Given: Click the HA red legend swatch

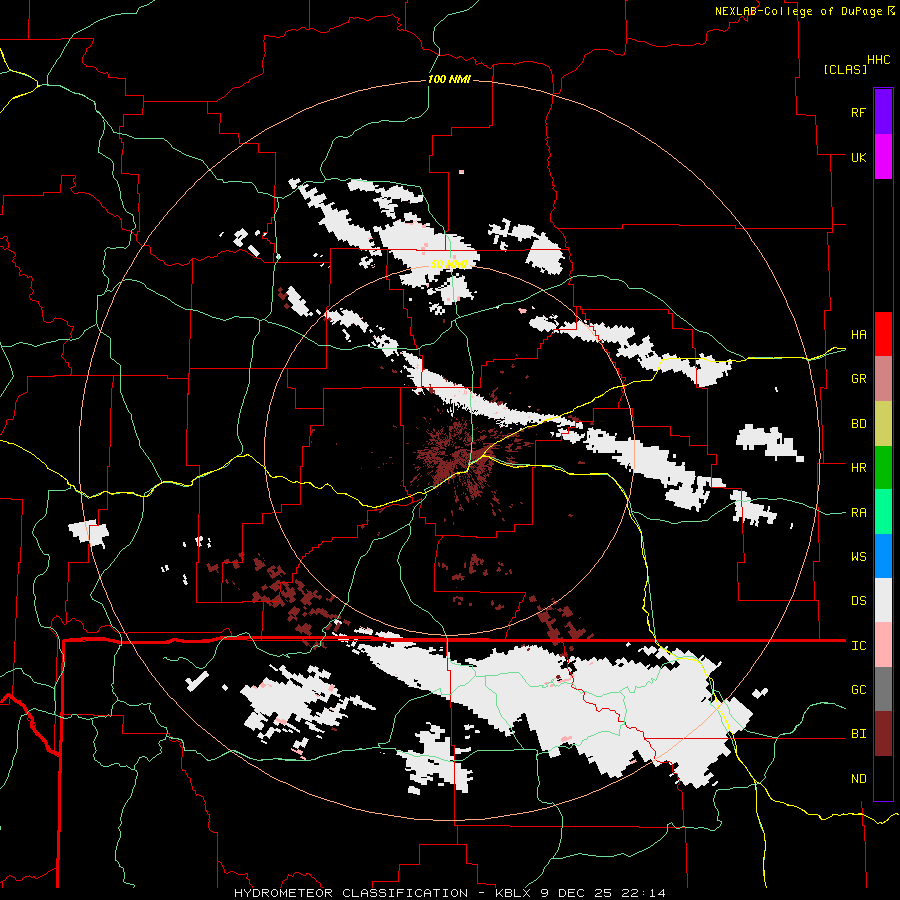Looking at the screenshot, I should point(883,334).
